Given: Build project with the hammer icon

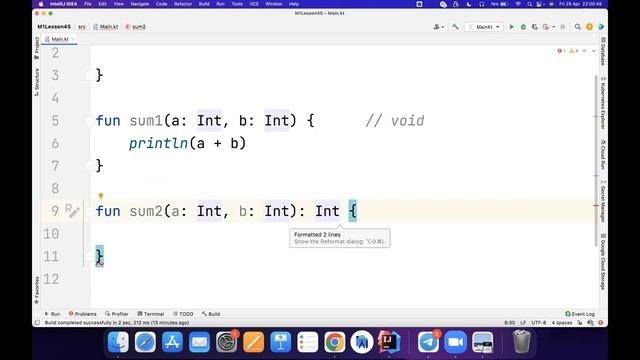Looking at the screenshot, I should 456,27.
